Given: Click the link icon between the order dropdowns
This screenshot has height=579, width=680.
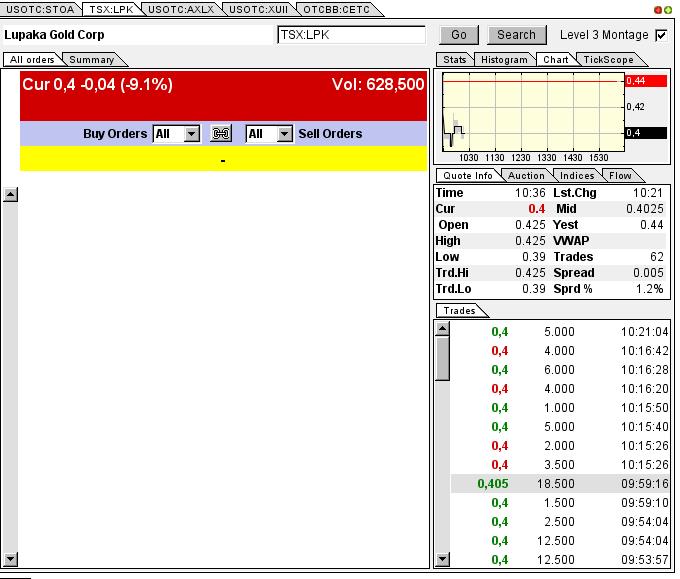Looking at the screenshot, I should [222, 134].
